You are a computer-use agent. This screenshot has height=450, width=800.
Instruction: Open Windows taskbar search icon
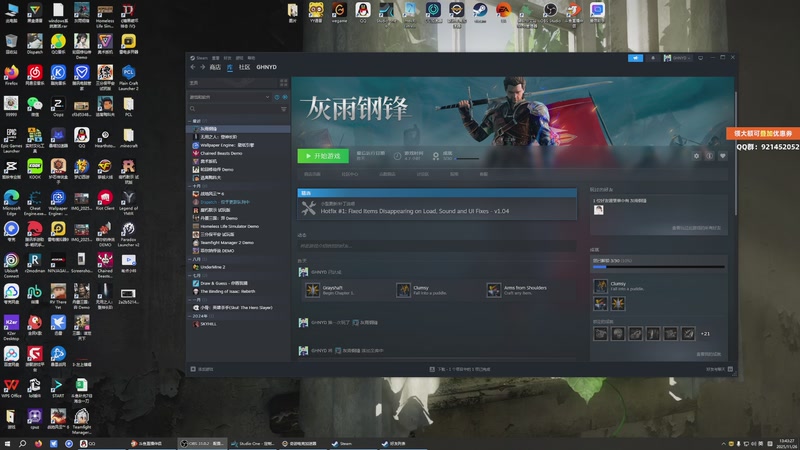[x=22, y=443]
